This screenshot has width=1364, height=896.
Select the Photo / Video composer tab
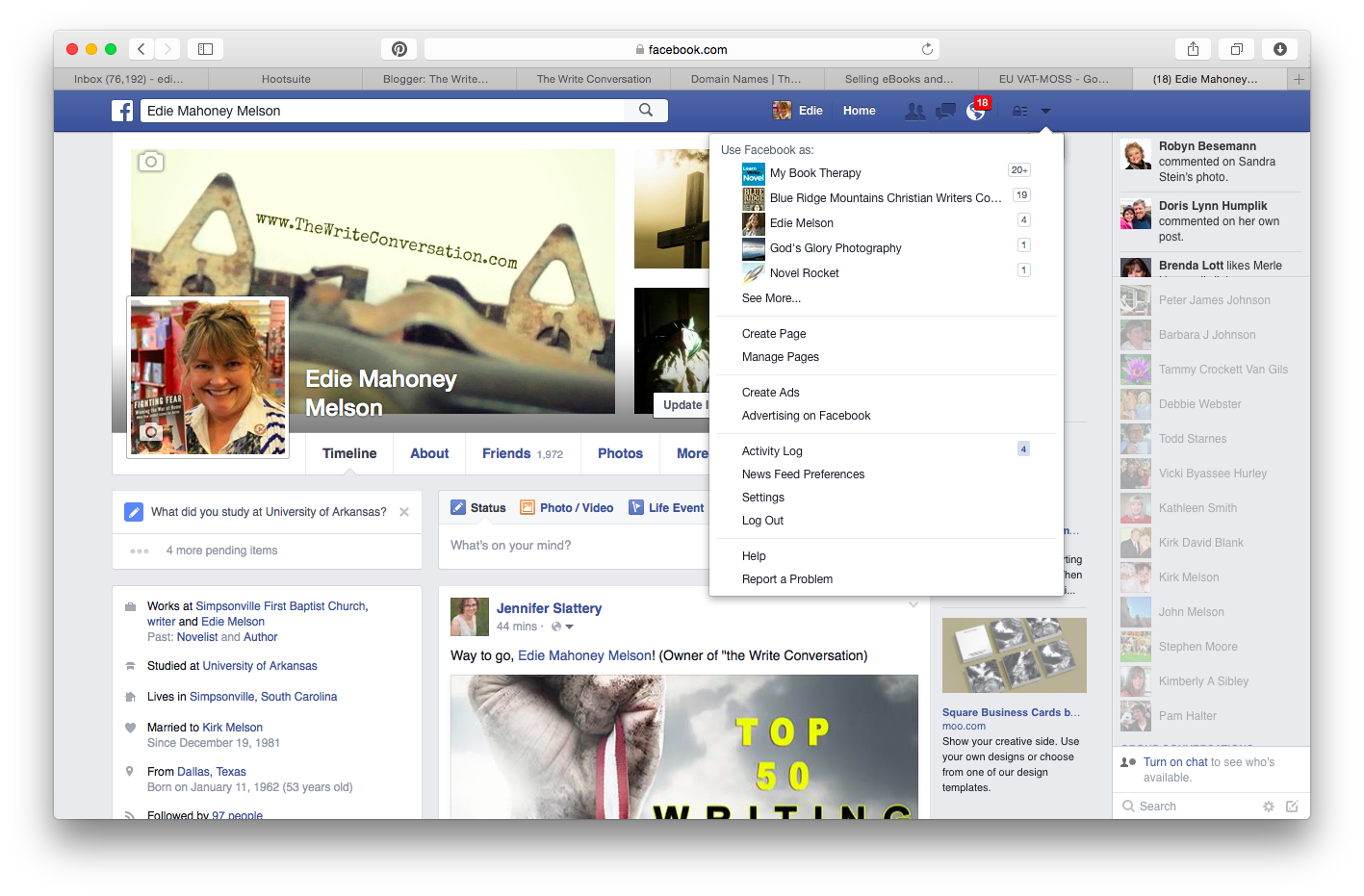pyautogui.click(x=567, y=508)
